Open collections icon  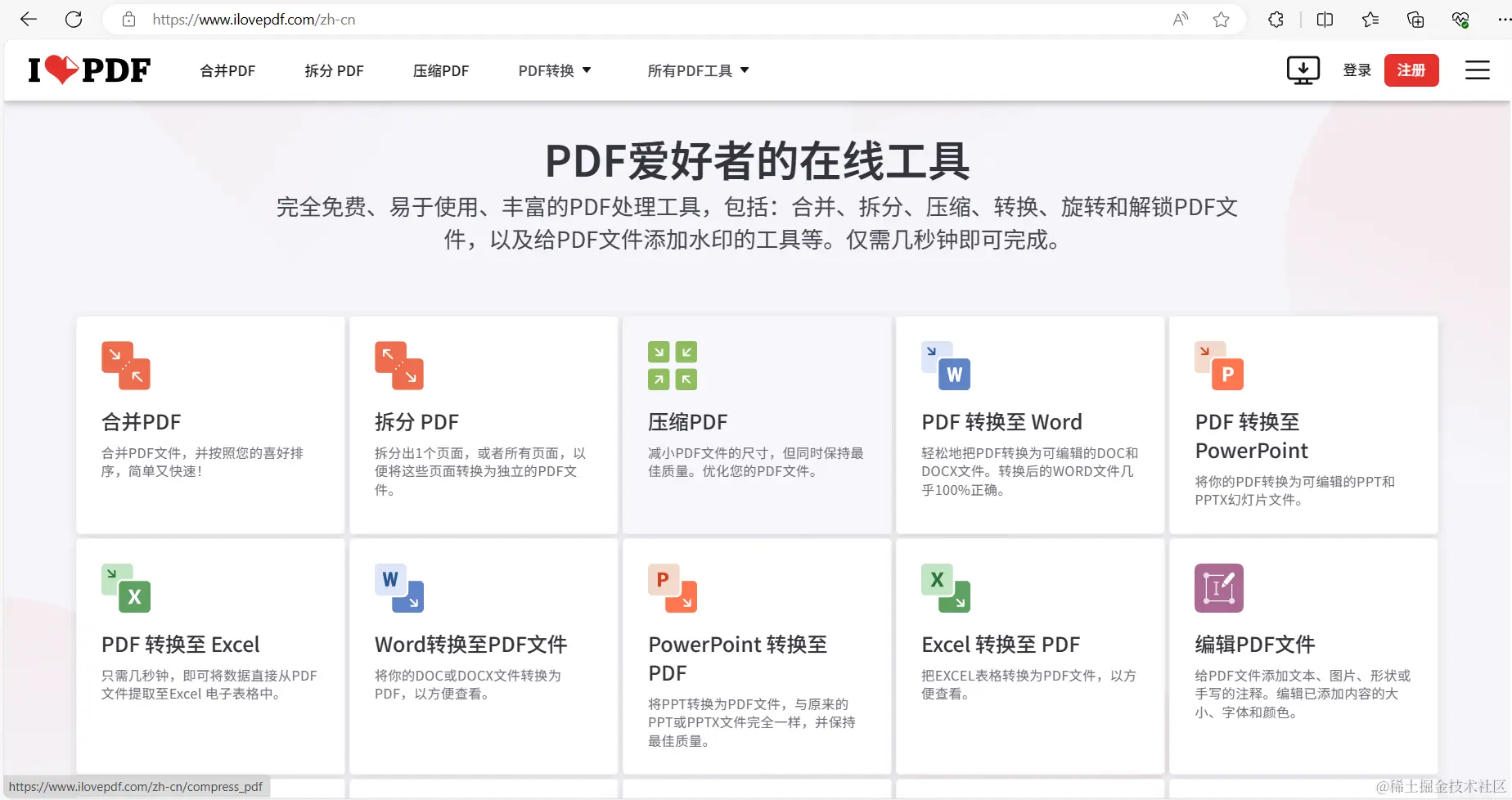tap(1415, 19)
